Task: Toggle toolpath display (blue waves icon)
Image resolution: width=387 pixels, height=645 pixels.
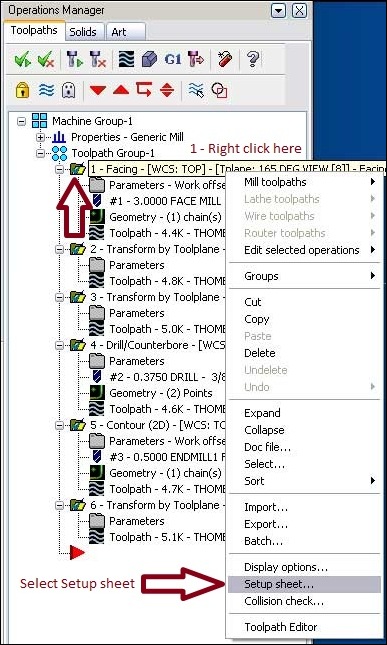Action: click(x=46, y=90)
